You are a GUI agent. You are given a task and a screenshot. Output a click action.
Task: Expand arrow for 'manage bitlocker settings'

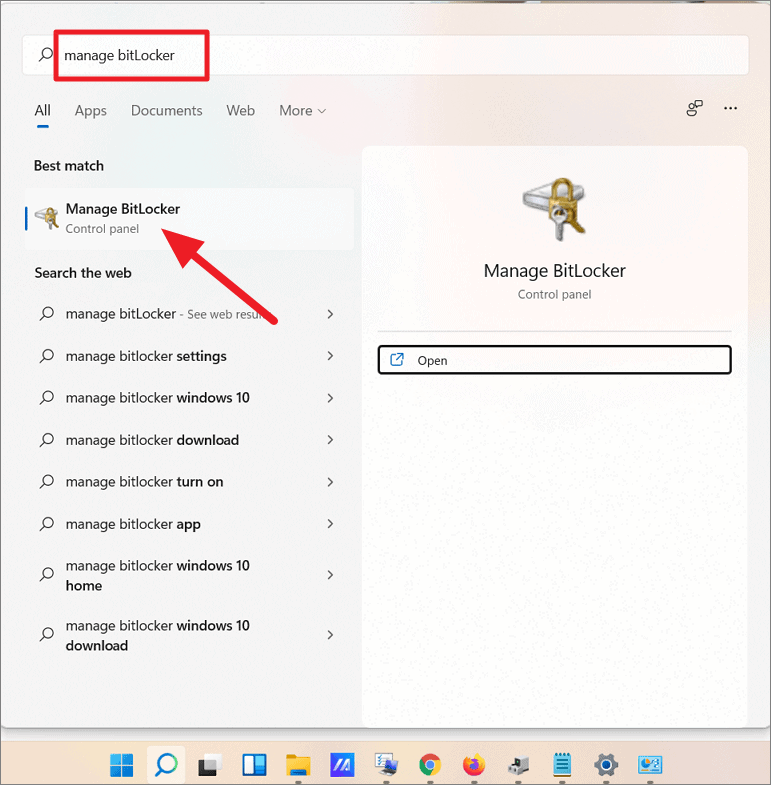coord(330,356)
